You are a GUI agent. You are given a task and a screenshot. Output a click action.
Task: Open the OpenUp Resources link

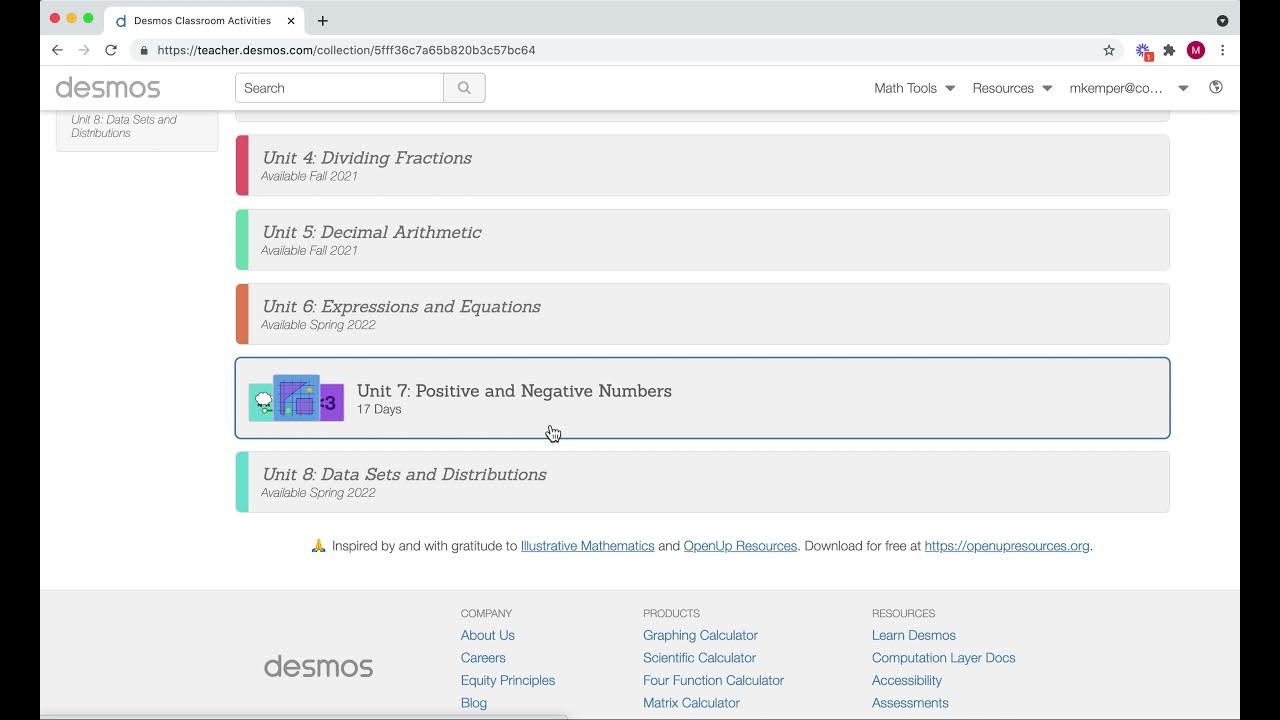(x=740, y=546)
